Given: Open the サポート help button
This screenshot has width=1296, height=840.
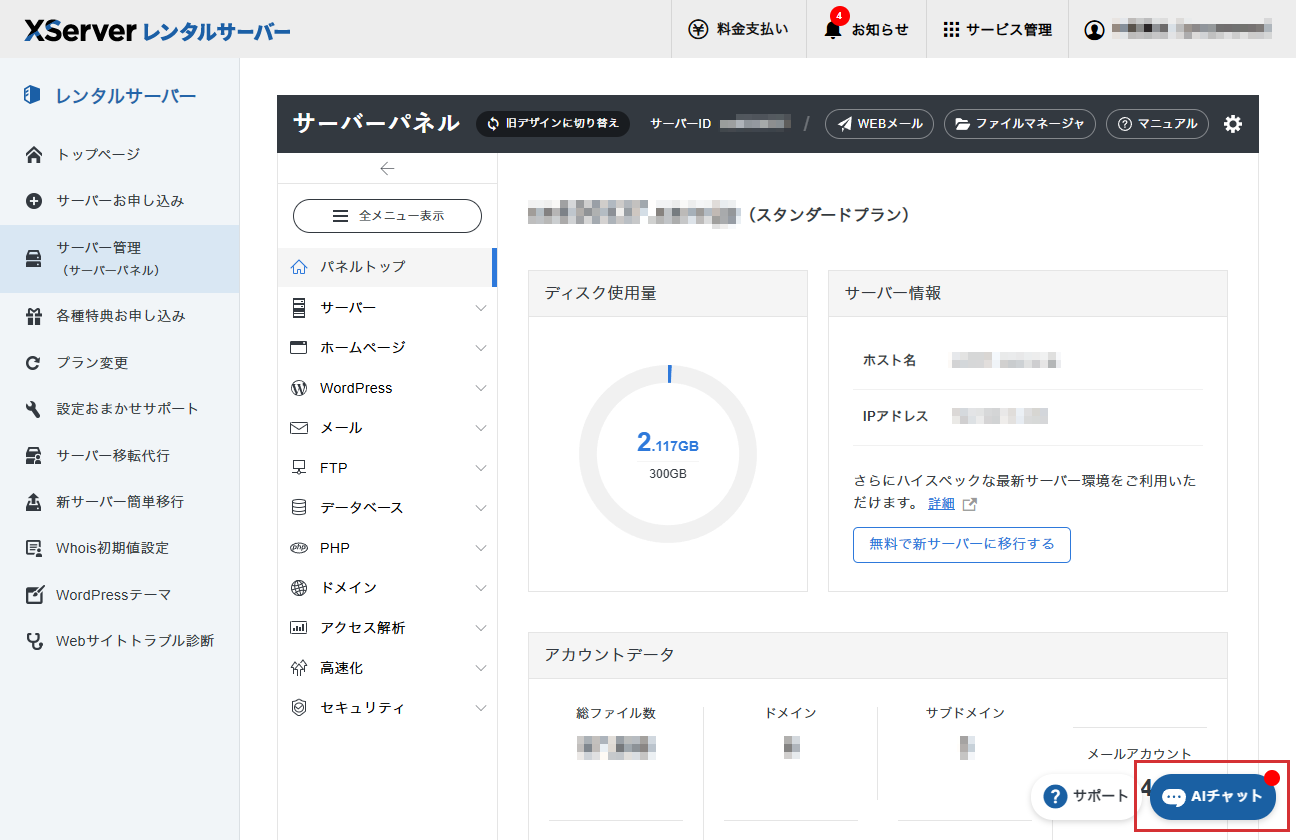Looking at the screenshot, I should [1087, 797].
